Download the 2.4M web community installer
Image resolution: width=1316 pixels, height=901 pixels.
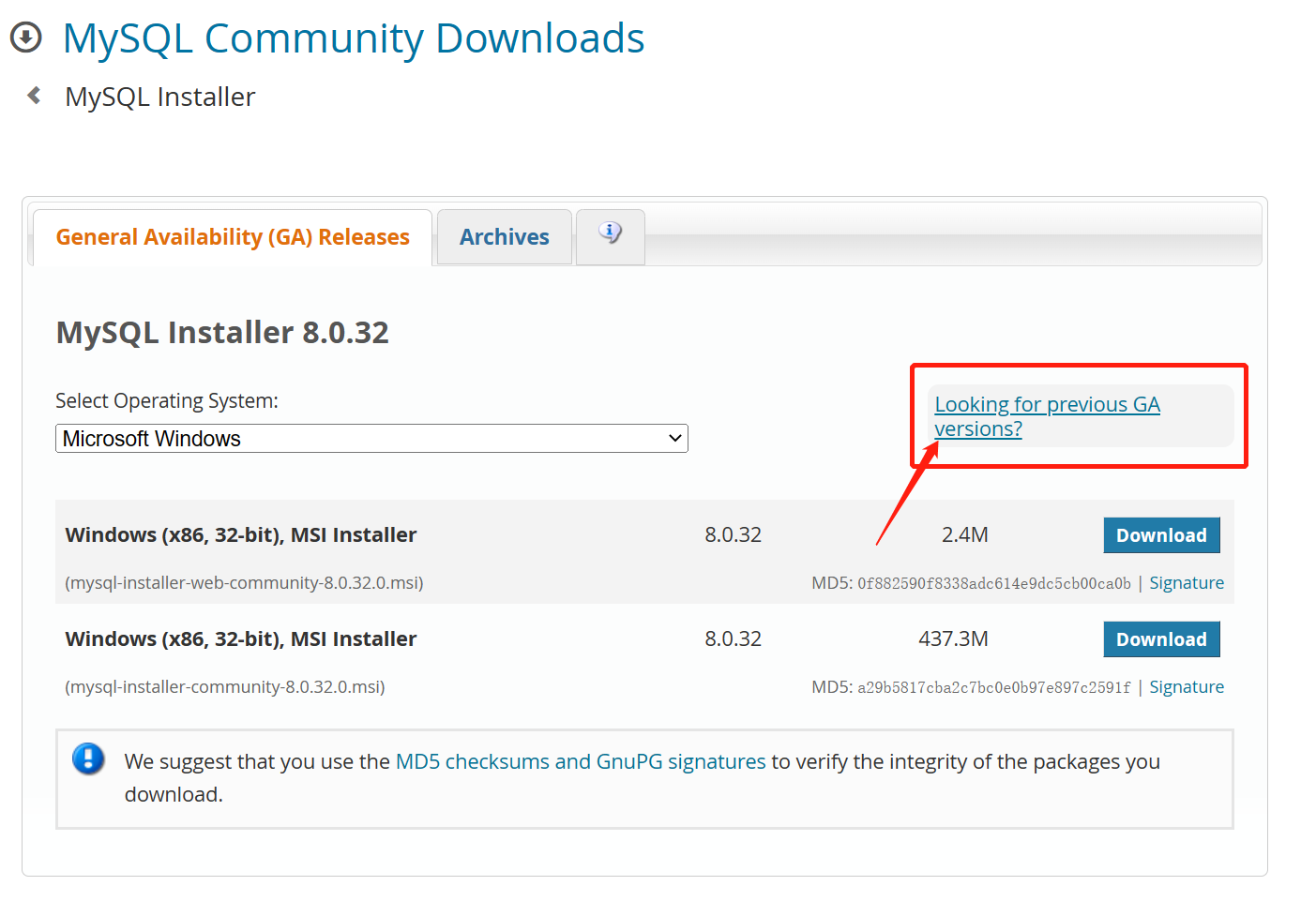pyautogui.click(x=1161, y=534)
